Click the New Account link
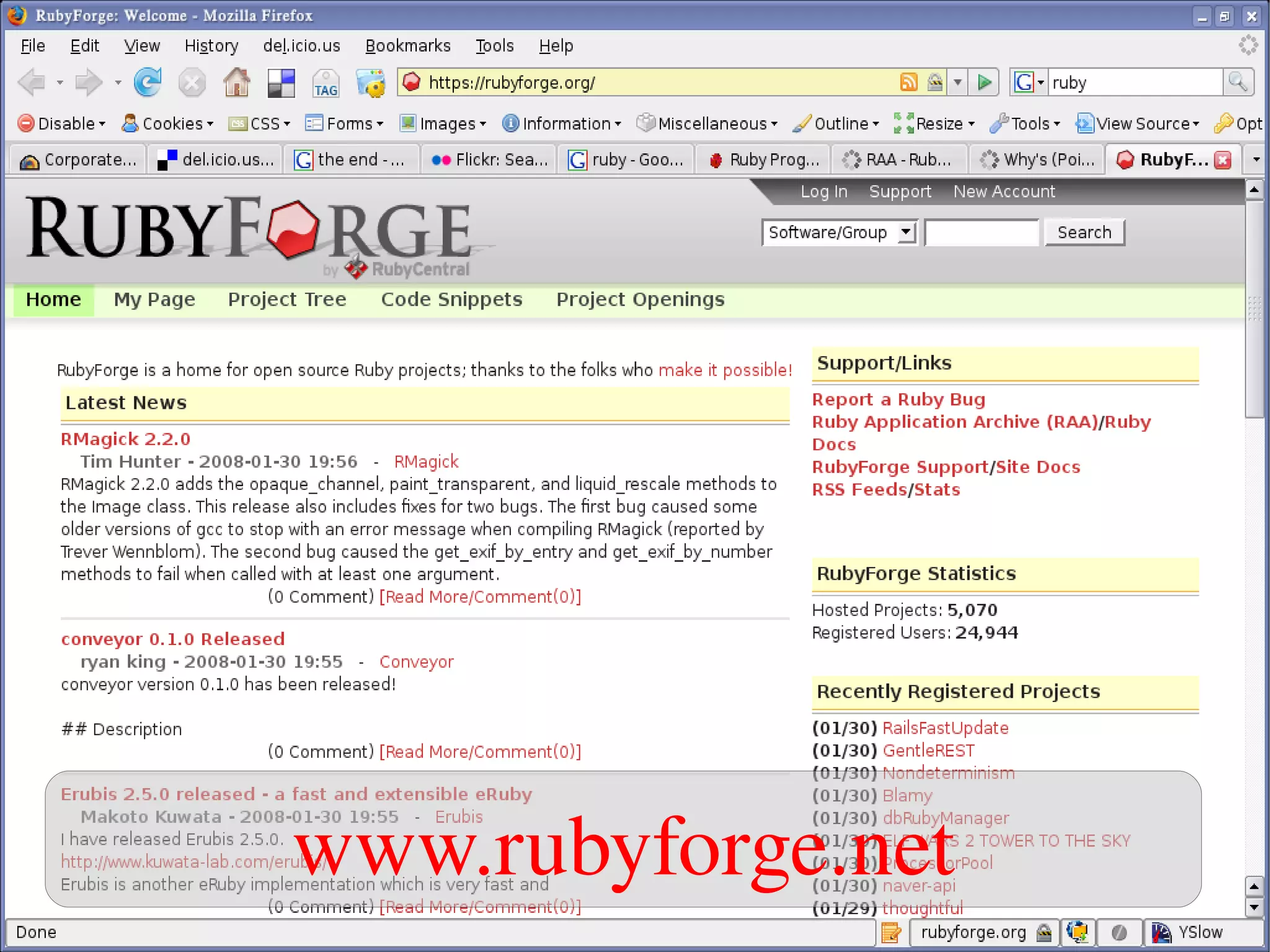 (1004, 192)
